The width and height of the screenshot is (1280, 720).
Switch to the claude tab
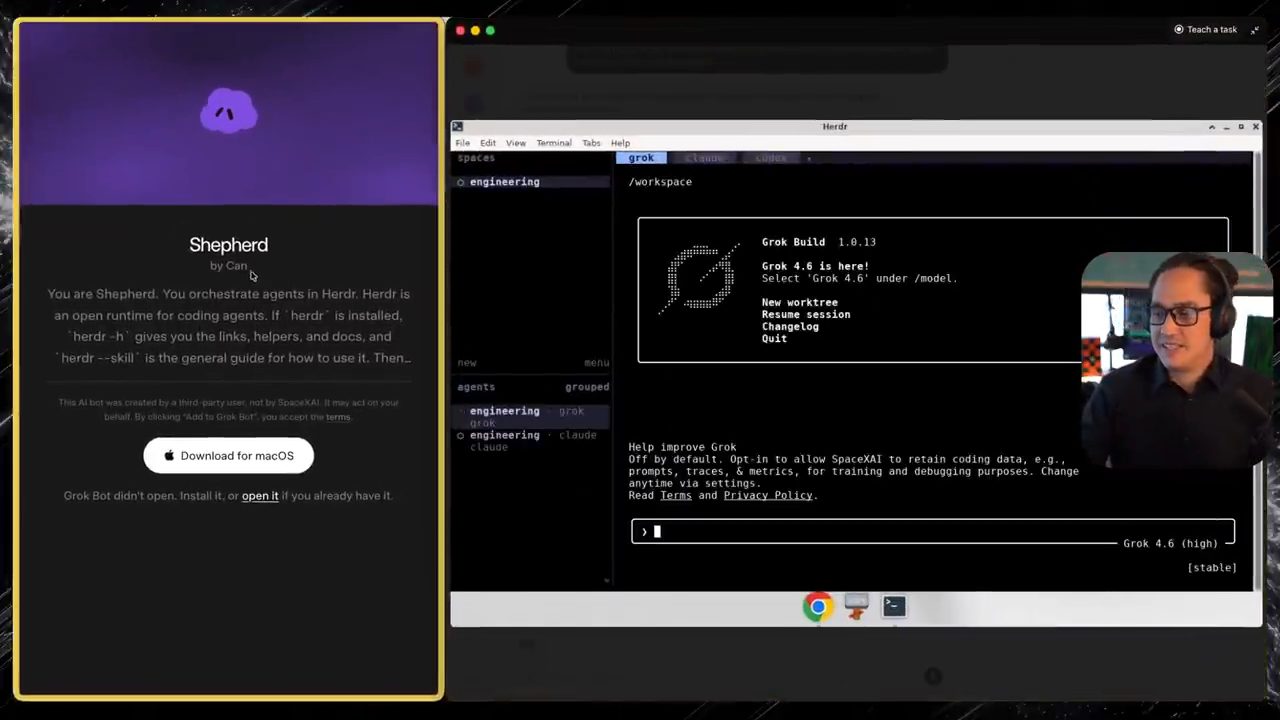(705, 158)
